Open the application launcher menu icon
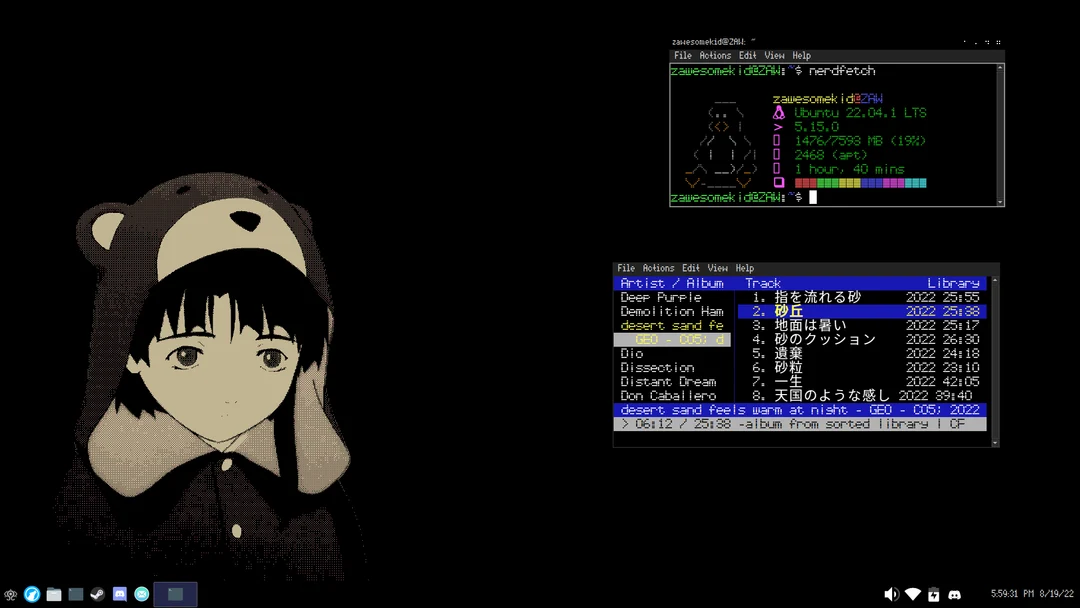Viewport: 1080px width, 608px height. point(10,595)
